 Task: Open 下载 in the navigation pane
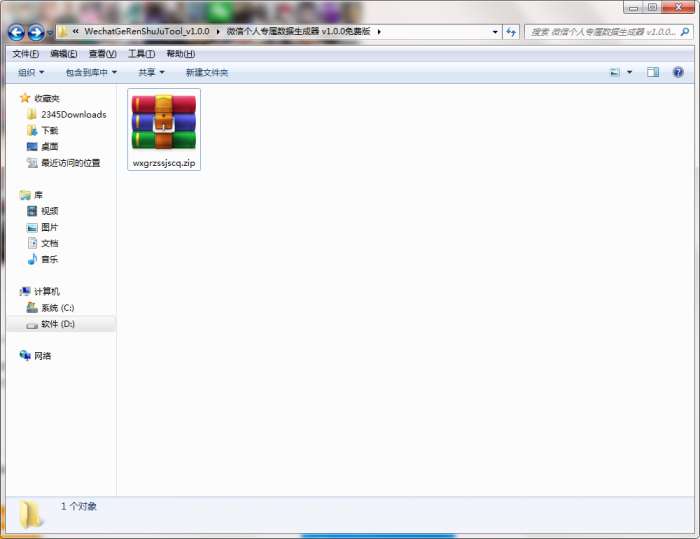pyautogui.click(x=50, y=130)
